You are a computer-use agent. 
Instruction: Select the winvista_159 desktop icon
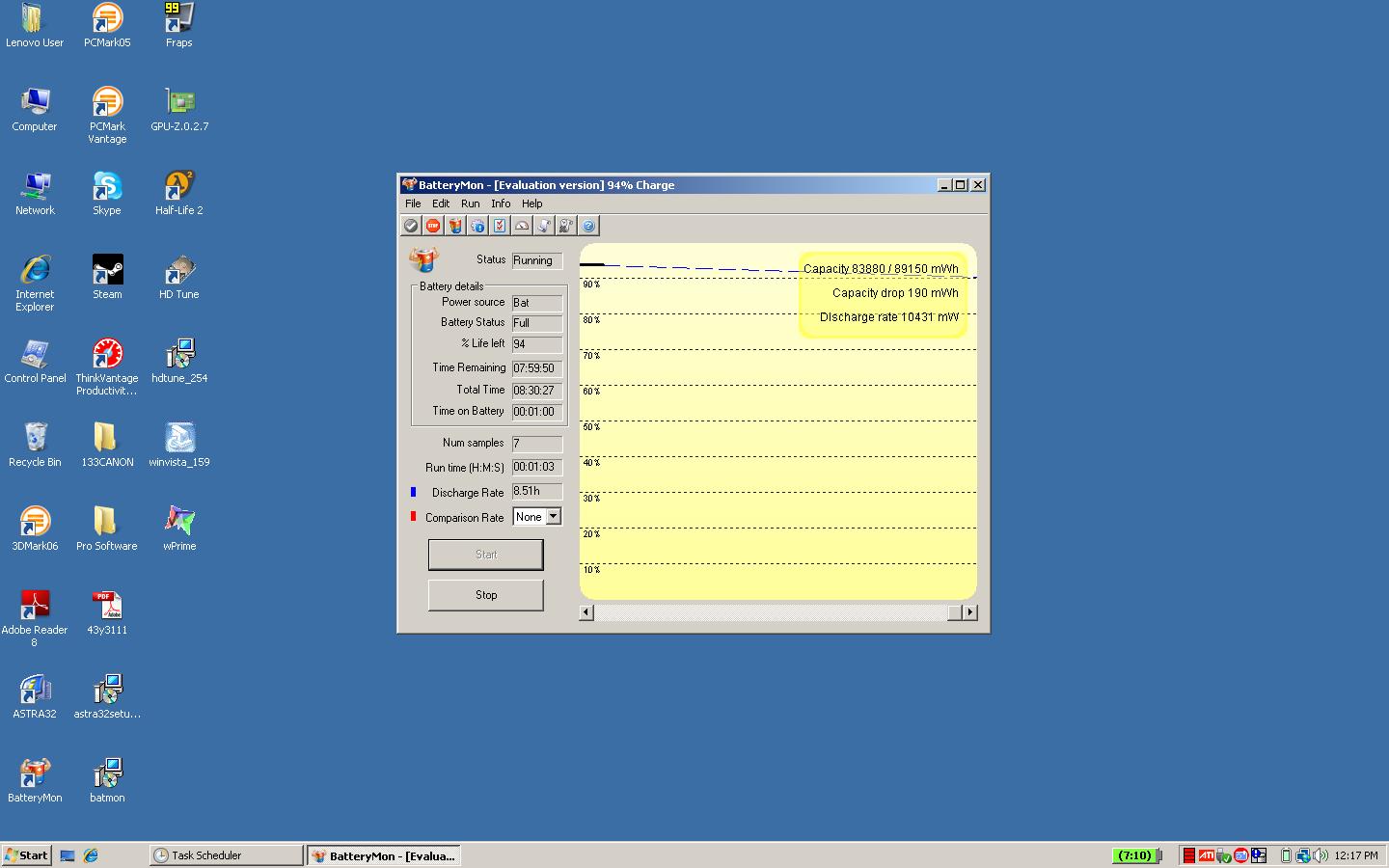click(179, 446)
